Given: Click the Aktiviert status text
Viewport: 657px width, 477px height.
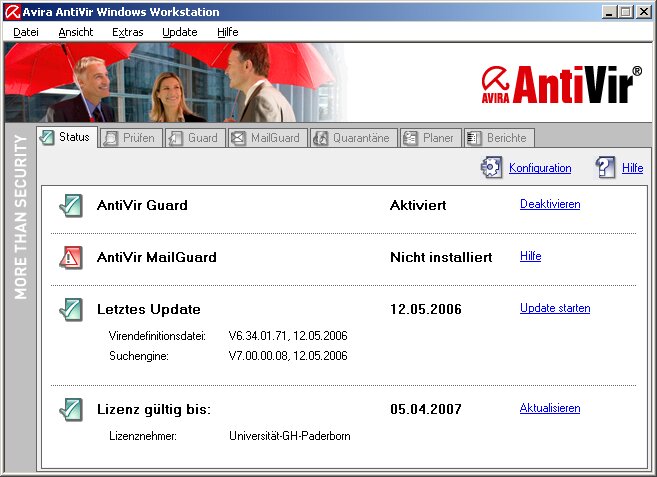Looking at the screenshot, I should click(x=418, y=205).
